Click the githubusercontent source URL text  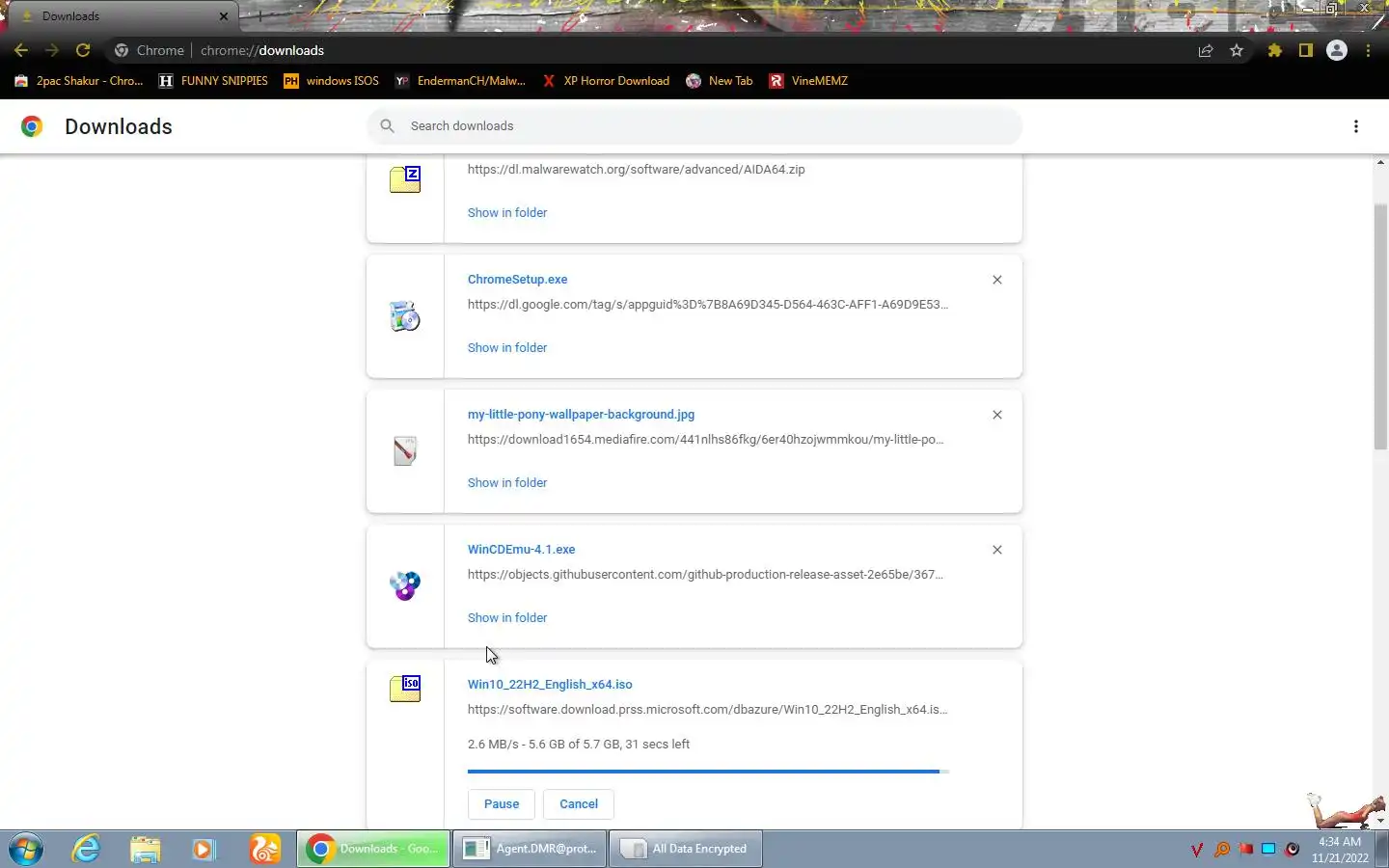(706, 575)
